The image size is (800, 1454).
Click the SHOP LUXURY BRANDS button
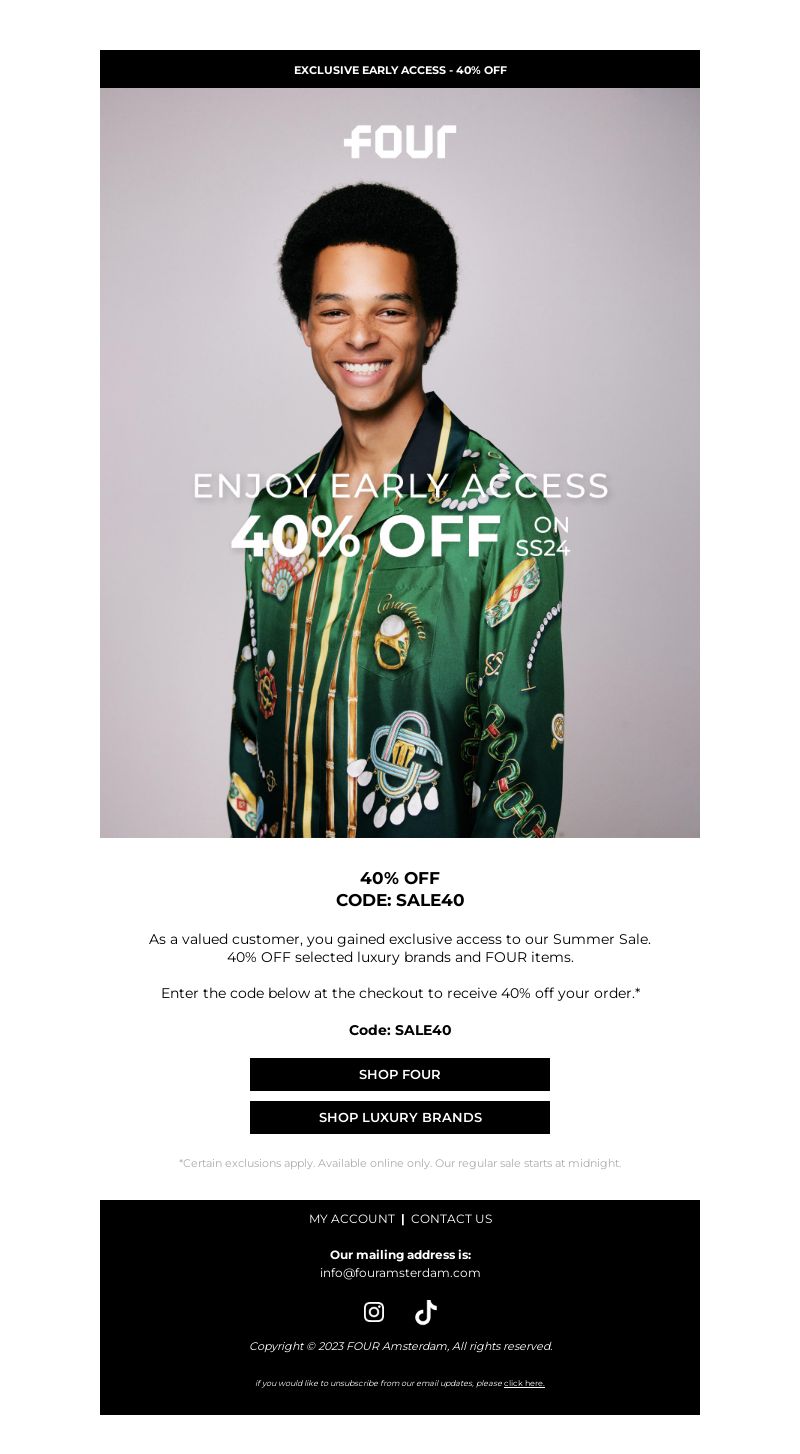[x=400, y=1117]
